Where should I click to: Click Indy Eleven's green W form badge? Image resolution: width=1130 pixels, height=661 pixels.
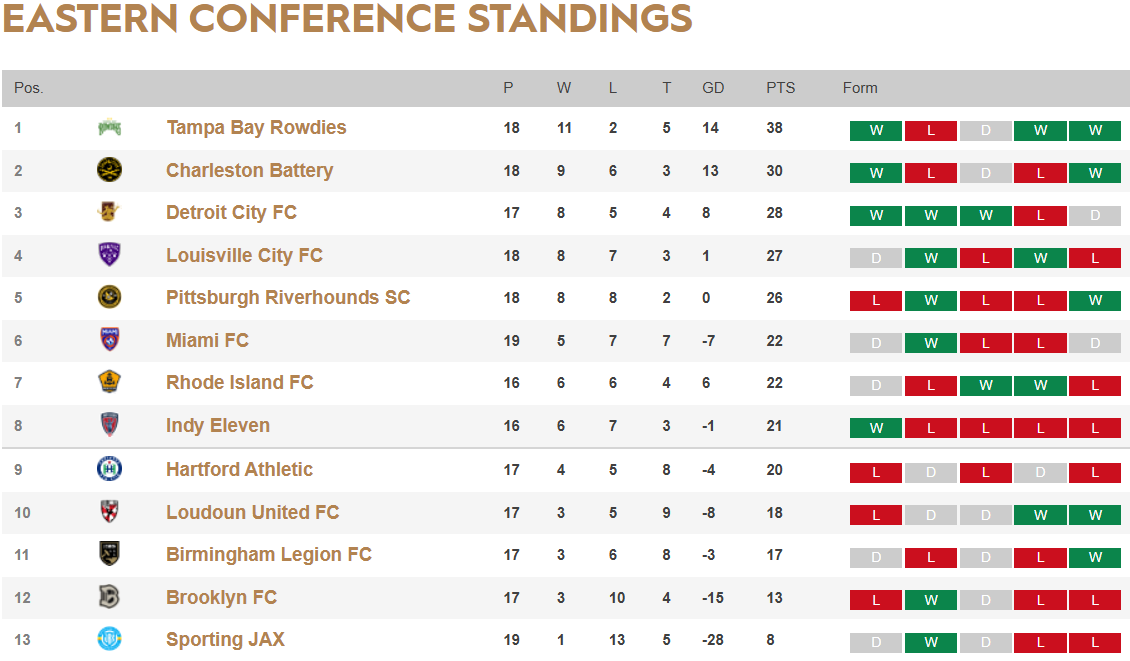click(876, 428)
